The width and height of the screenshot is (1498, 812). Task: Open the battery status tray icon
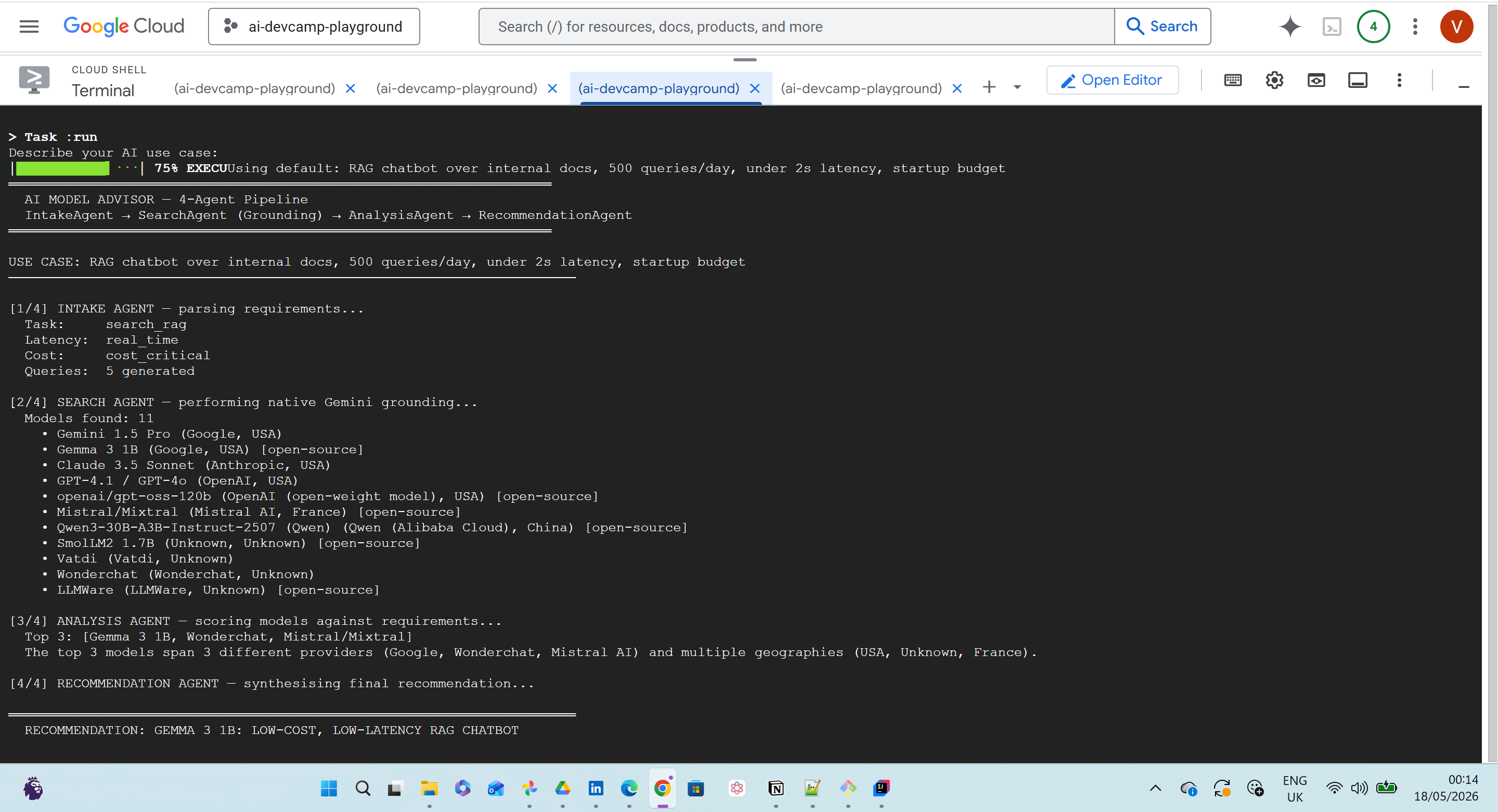pos(1386,788)
